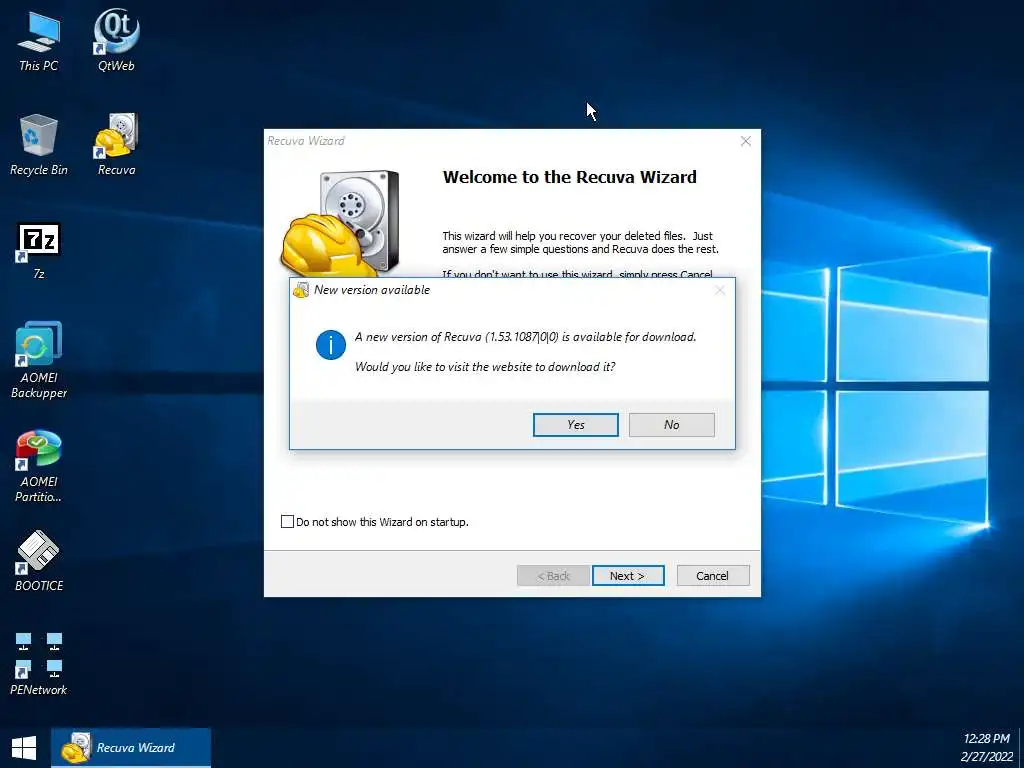Select the AOMEI Partition shortcut
This screenshot has height=768, width=1024.
click(x=39, y=466)
